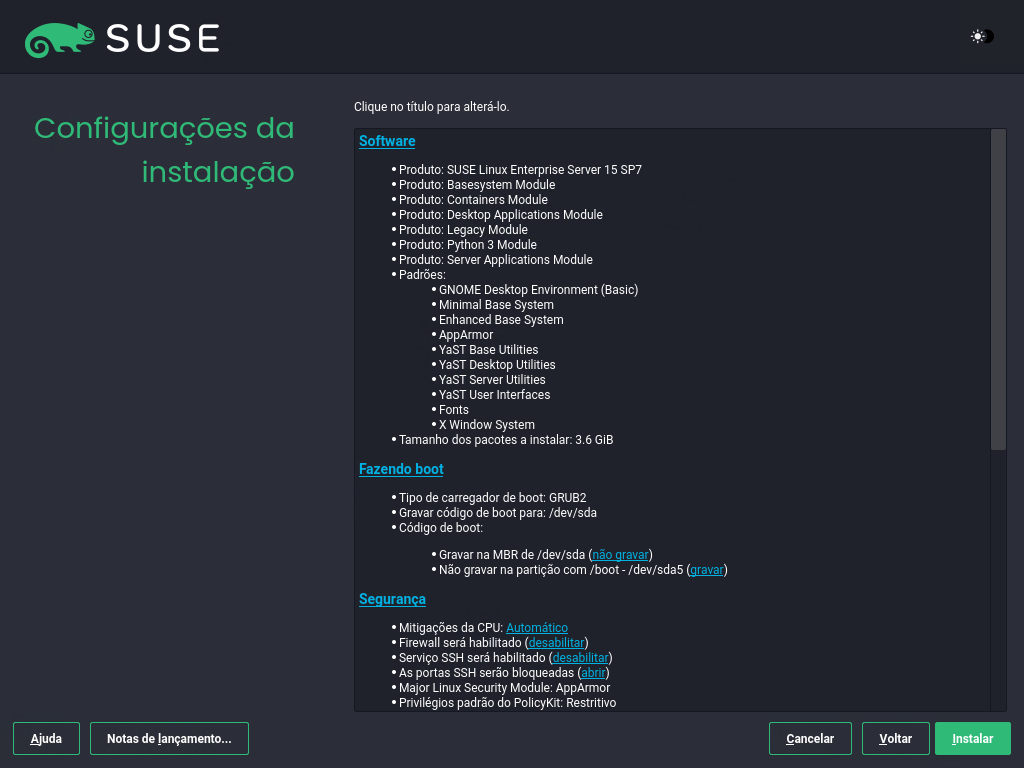Click the vertical scrollbar thumb of settings list
This screenshot has width=1024, height=768.
point(998,289)
